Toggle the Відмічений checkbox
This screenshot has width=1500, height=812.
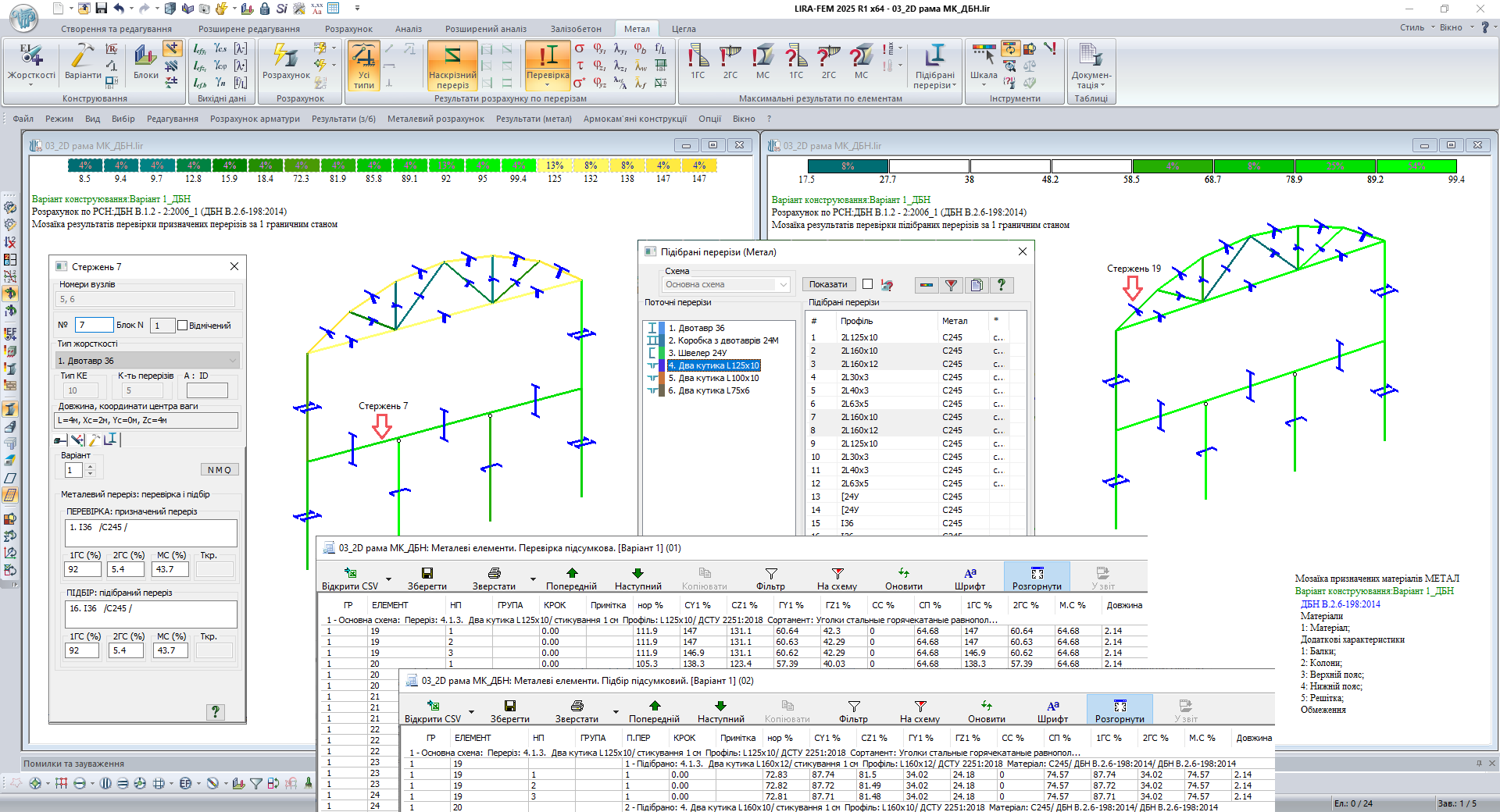[x=183, y=326]
